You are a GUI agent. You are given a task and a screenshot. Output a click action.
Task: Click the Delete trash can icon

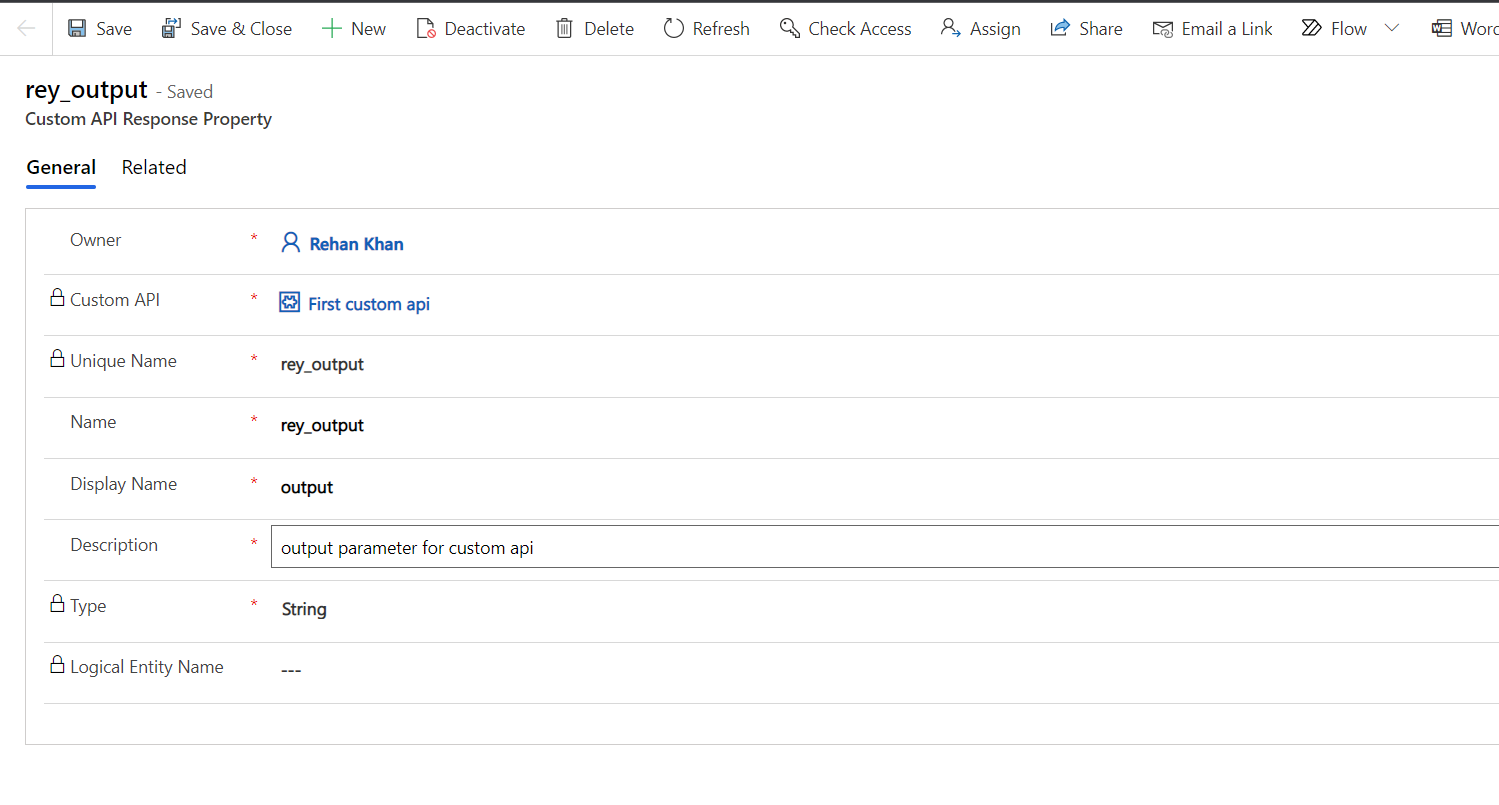click(x=565, y=29)
